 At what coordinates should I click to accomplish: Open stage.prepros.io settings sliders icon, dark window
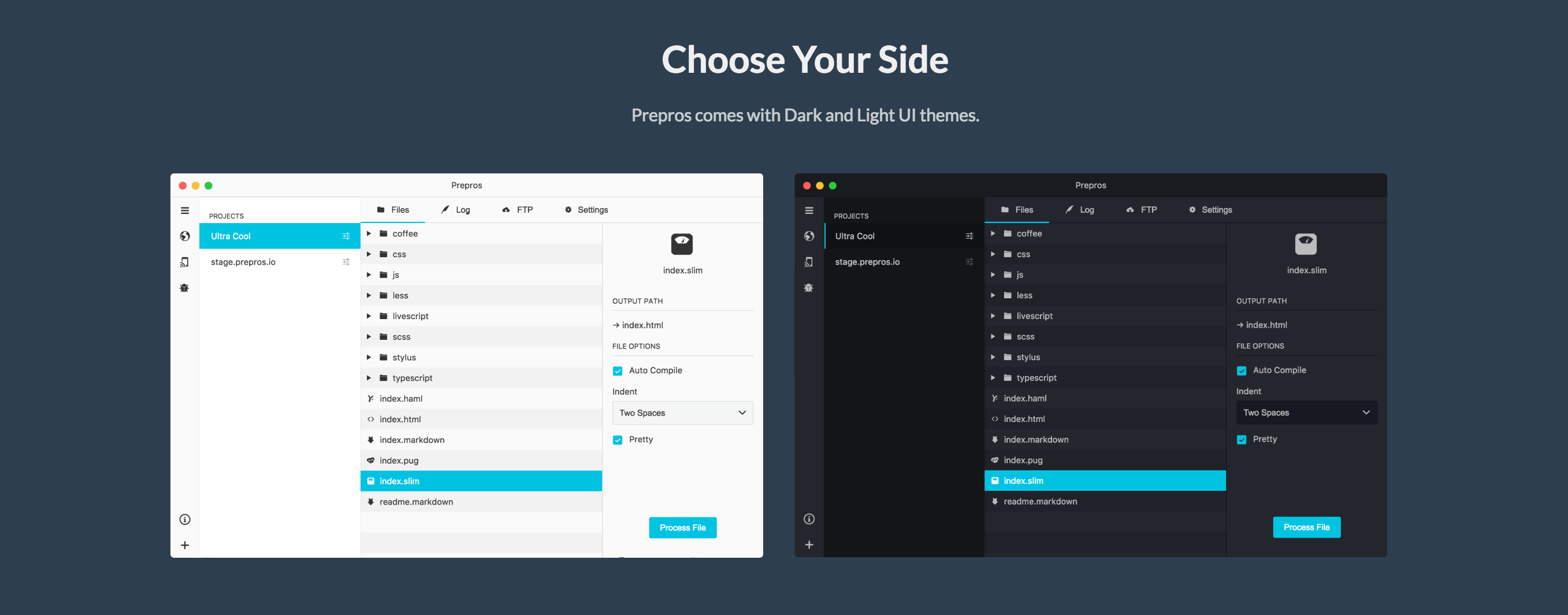tap(969, 262)
